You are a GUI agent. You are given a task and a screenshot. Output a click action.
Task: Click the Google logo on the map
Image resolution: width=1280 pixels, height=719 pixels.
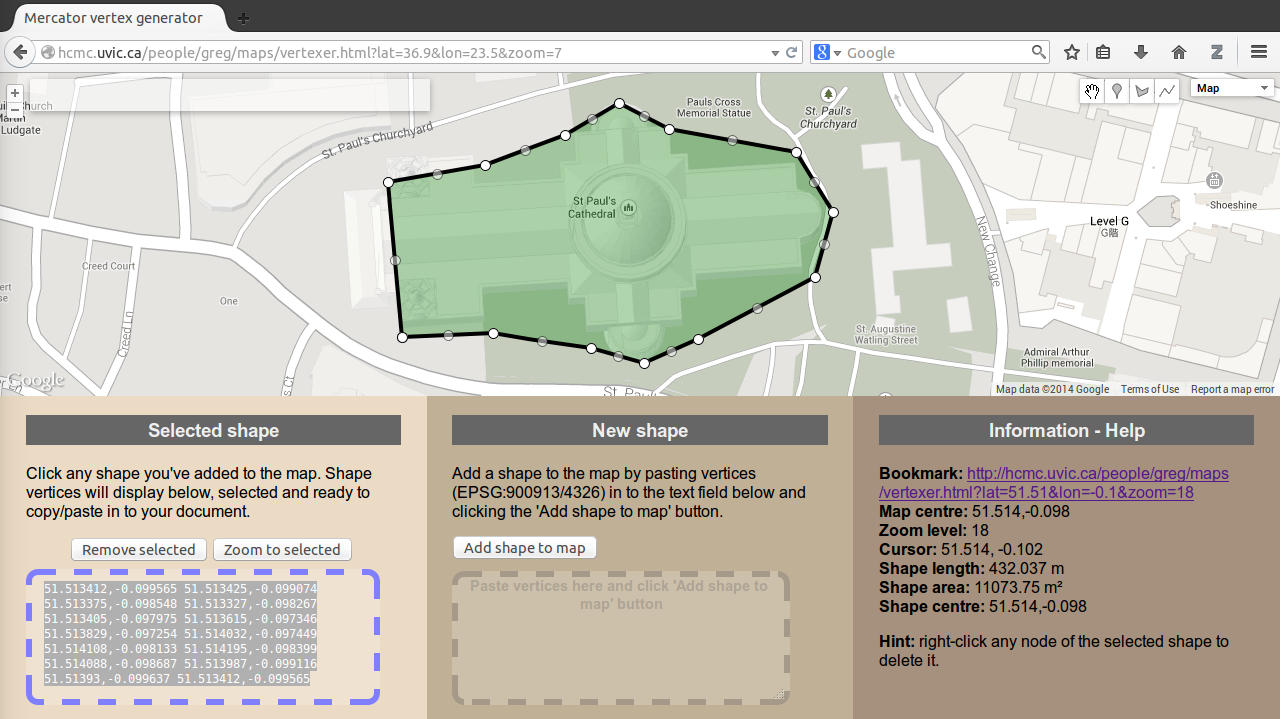(x=34, y=380)
